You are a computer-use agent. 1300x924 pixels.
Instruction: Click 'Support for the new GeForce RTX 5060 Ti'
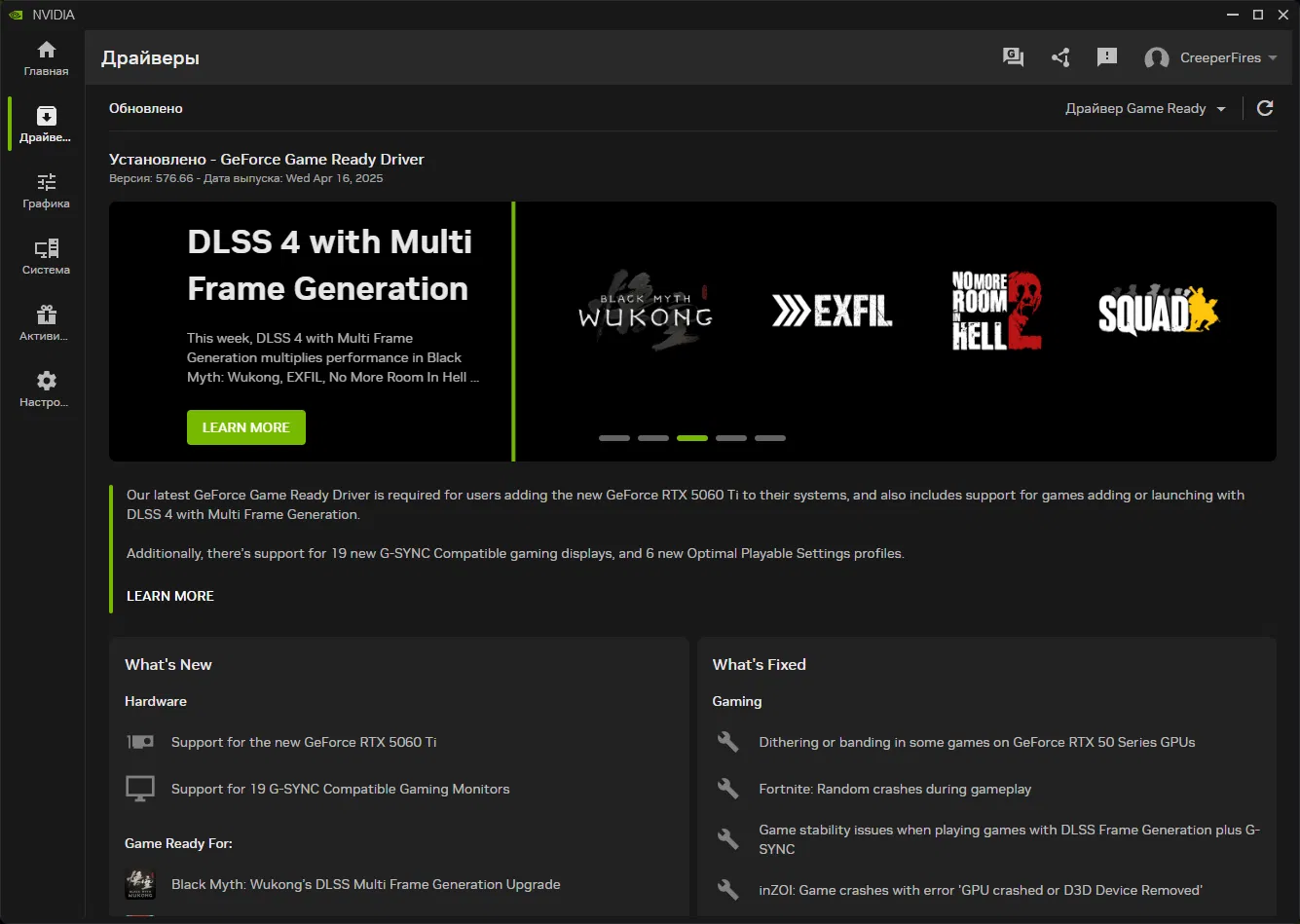click(x=304, y=742)
